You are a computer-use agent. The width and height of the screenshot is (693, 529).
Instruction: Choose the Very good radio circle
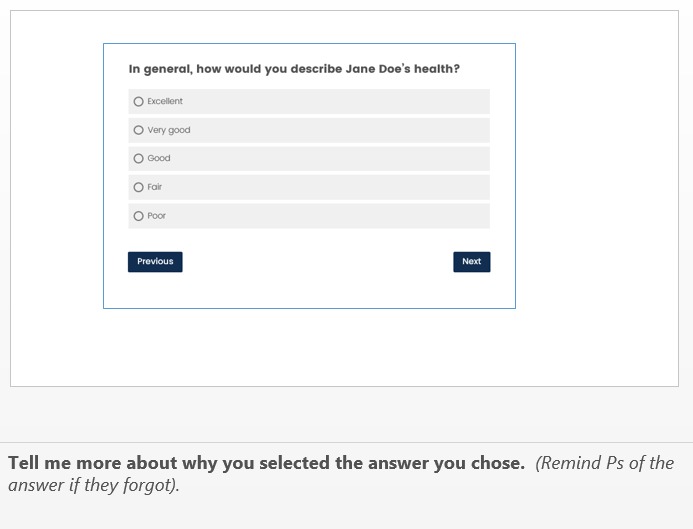pyautogui.click(x=138, y=130)
